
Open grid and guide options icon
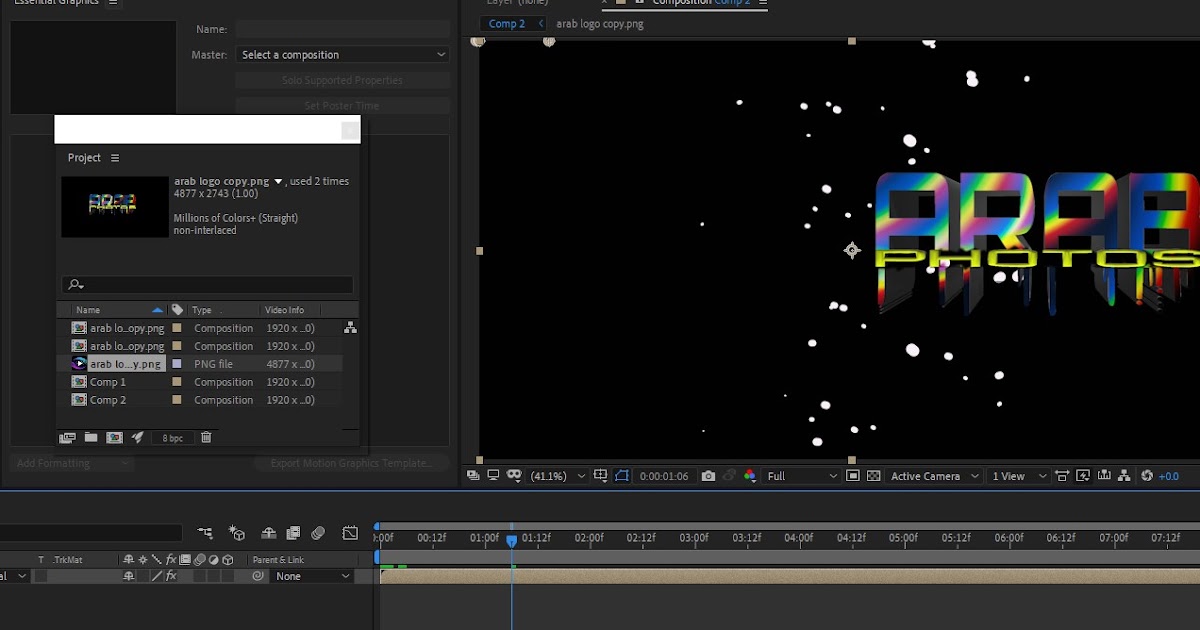(x=600, y=476)
